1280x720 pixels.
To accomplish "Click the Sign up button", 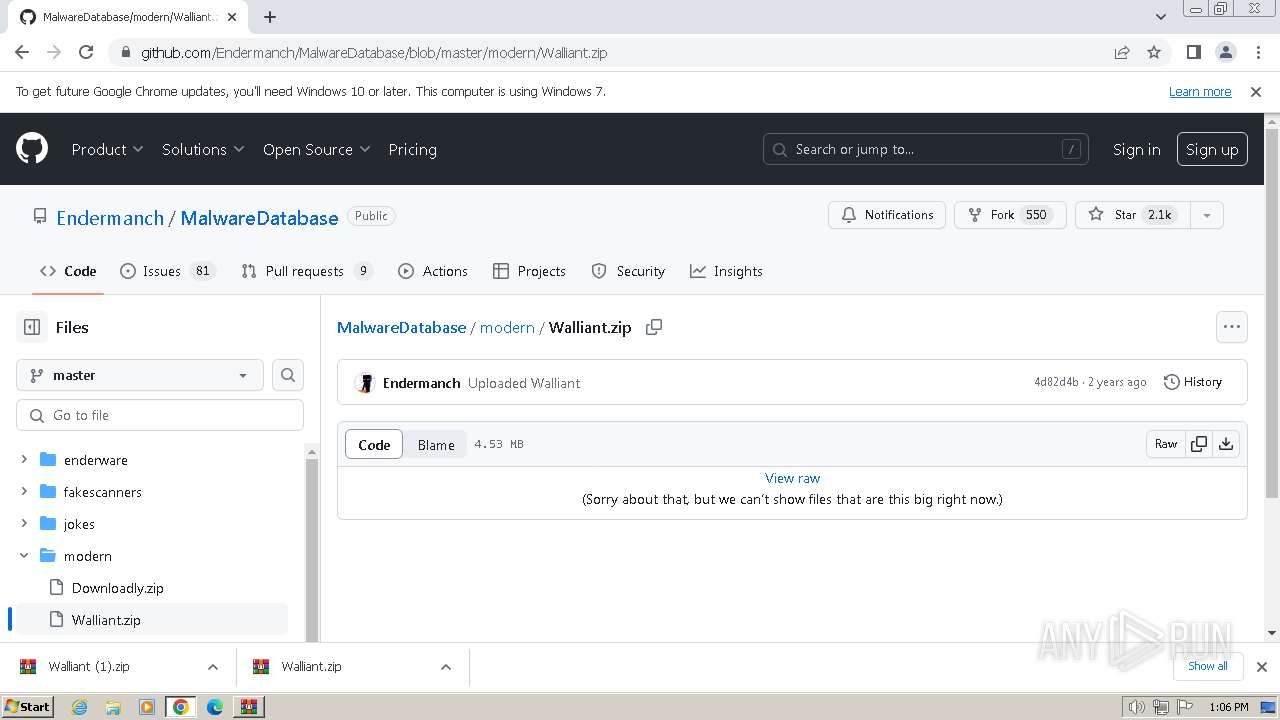I will pyautogui.click(x=1212, y=149).
